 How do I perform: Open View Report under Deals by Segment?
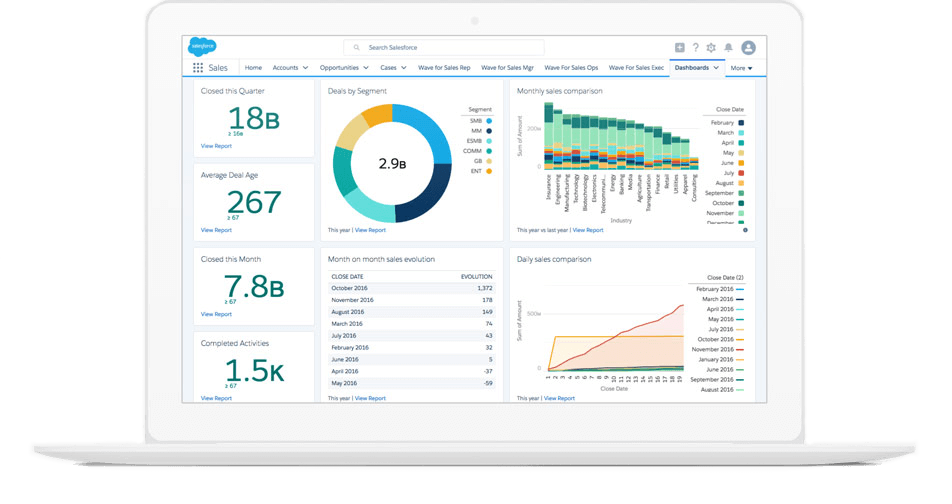point(370,230)
